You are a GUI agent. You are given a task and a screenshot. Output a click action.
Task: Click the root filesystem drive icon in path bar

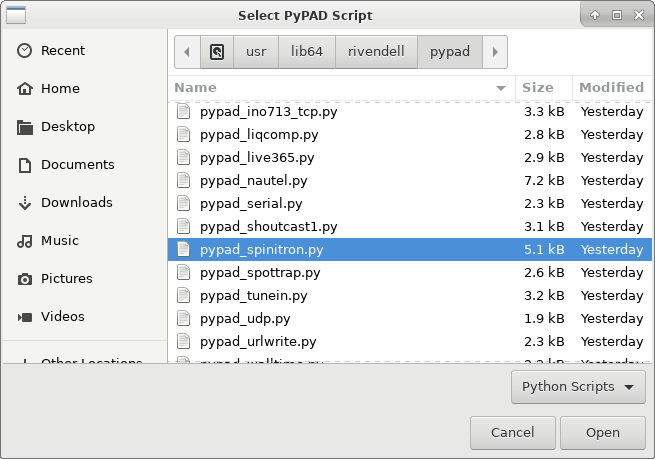217,52
